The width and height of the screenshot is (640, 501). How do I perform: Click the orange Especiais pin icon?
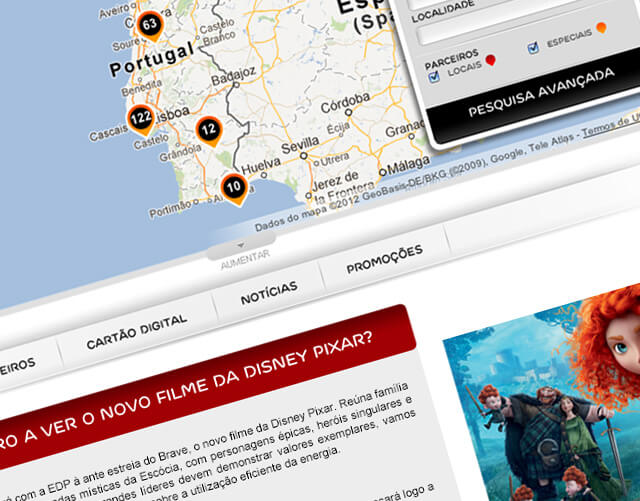point(601,28)
